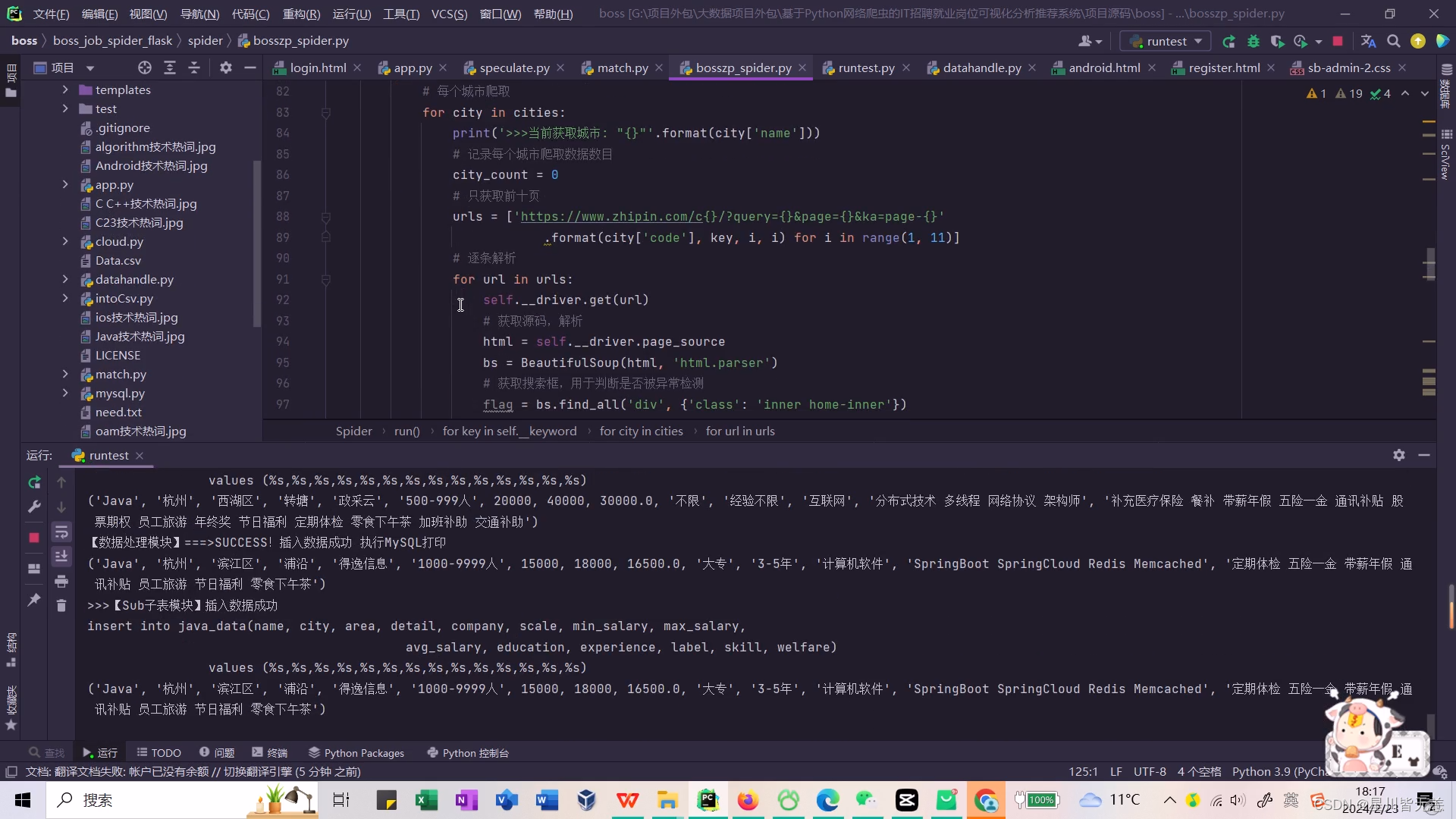Expand the test folder in project tree

(65, 108)
